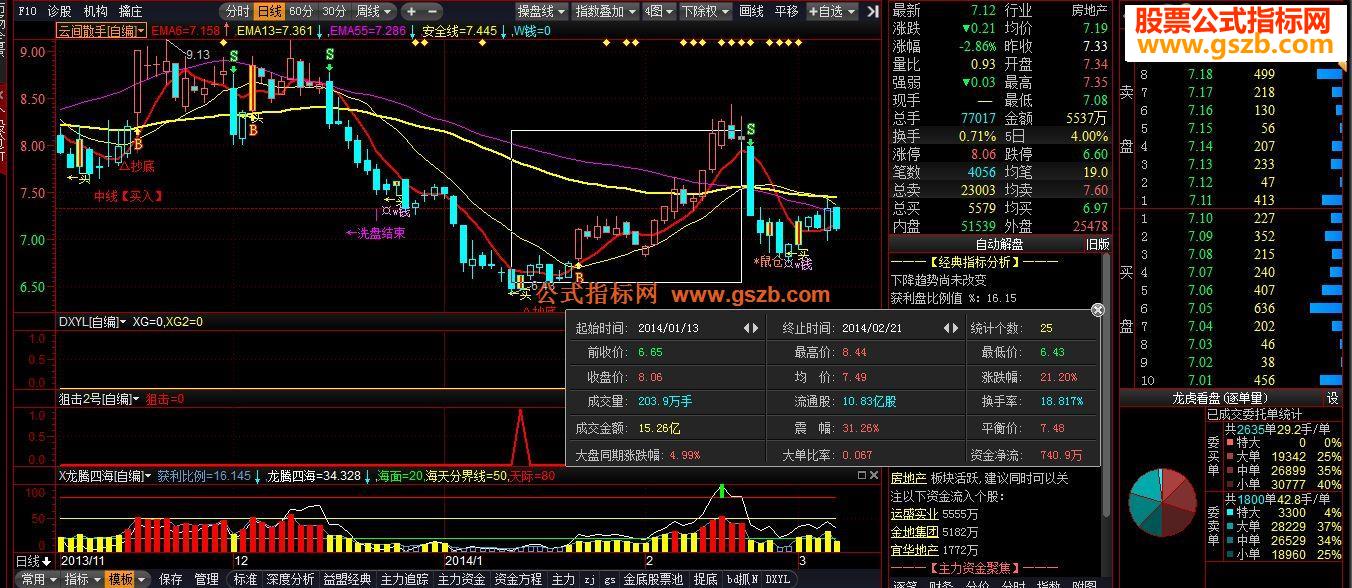The width and height of the screenshot is (1352, 588).
Task: Zoom in chart with the + icon
Action: (412, 13)
